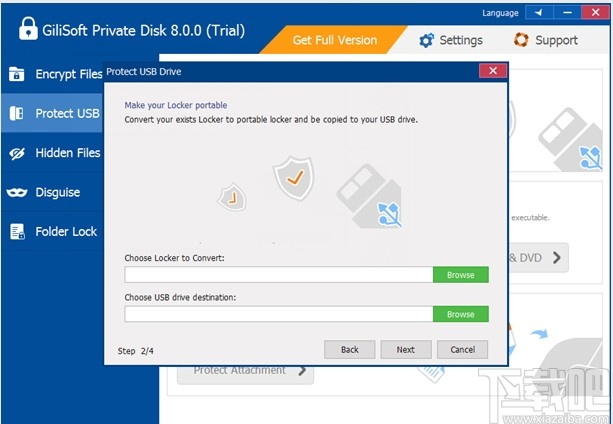The image size is (613, 424).
Task: Click the Disguise mask icon
Action: pos(17,192)
